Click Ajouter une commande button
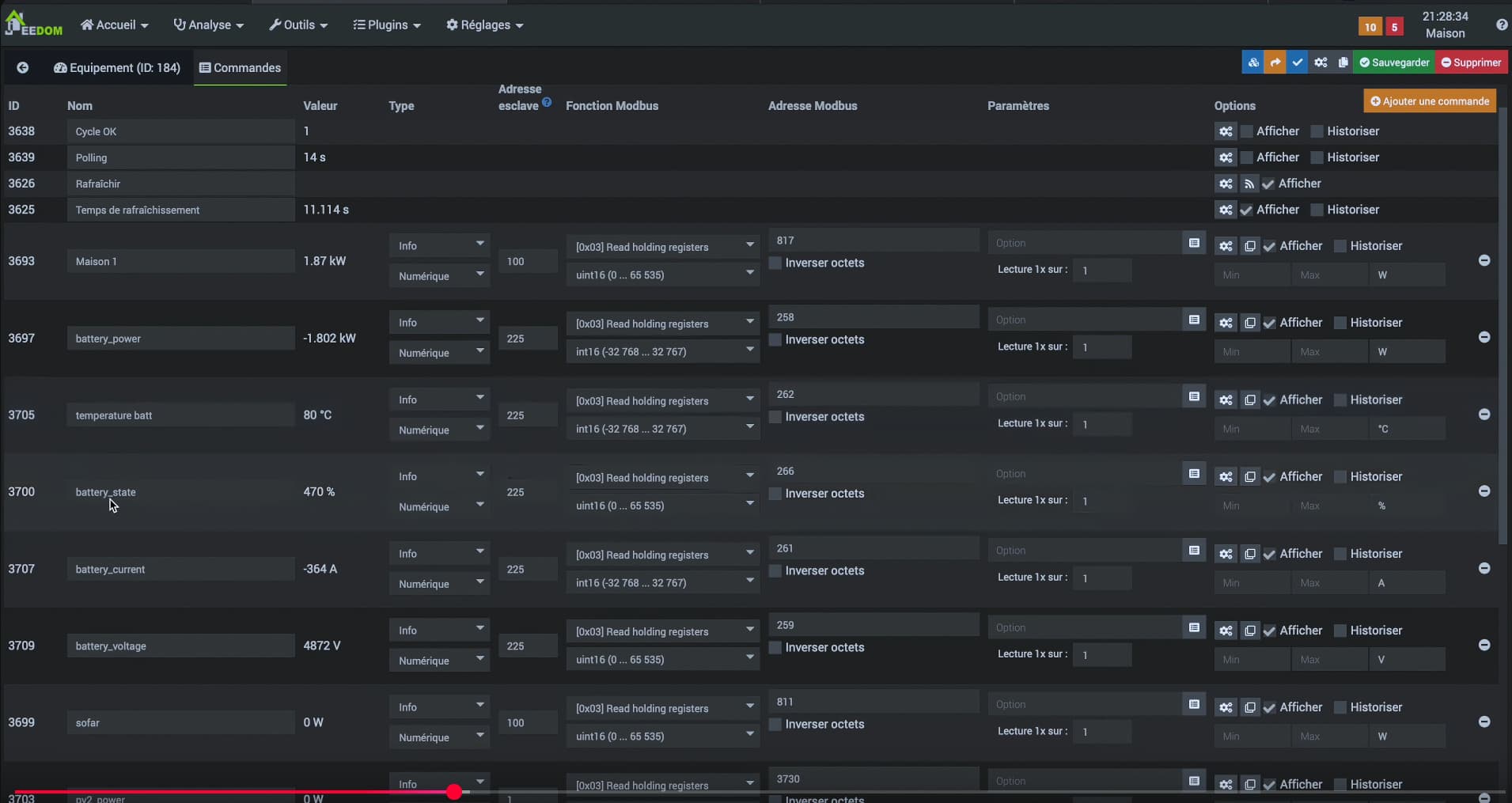The height and width of the screenshot is (803, 1512). [x=1429, y=101]
